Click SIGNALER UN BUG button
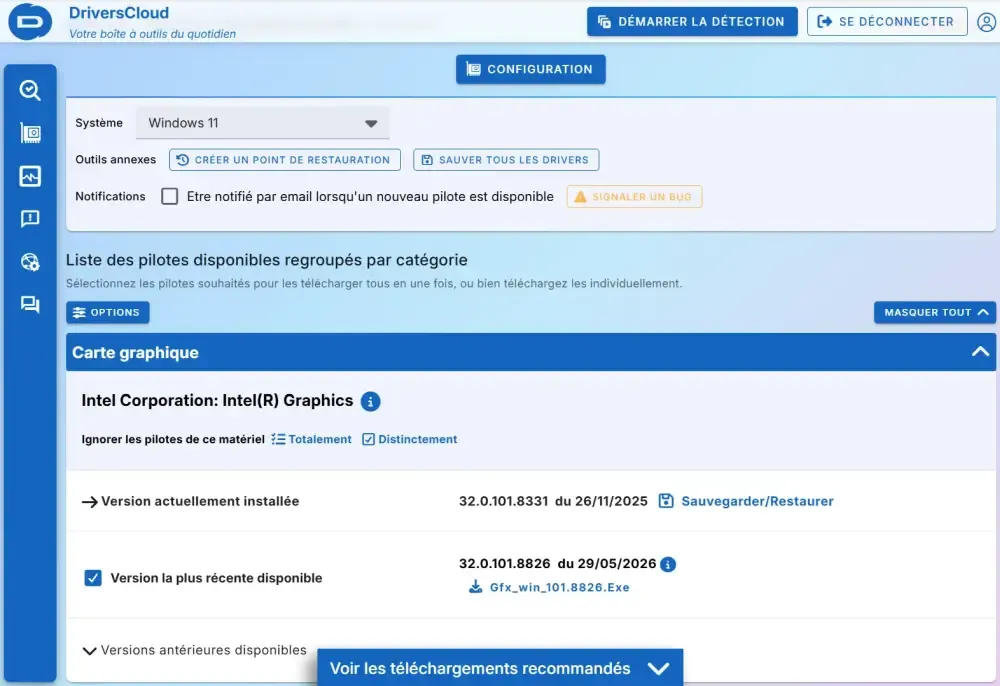 point(635,197)
